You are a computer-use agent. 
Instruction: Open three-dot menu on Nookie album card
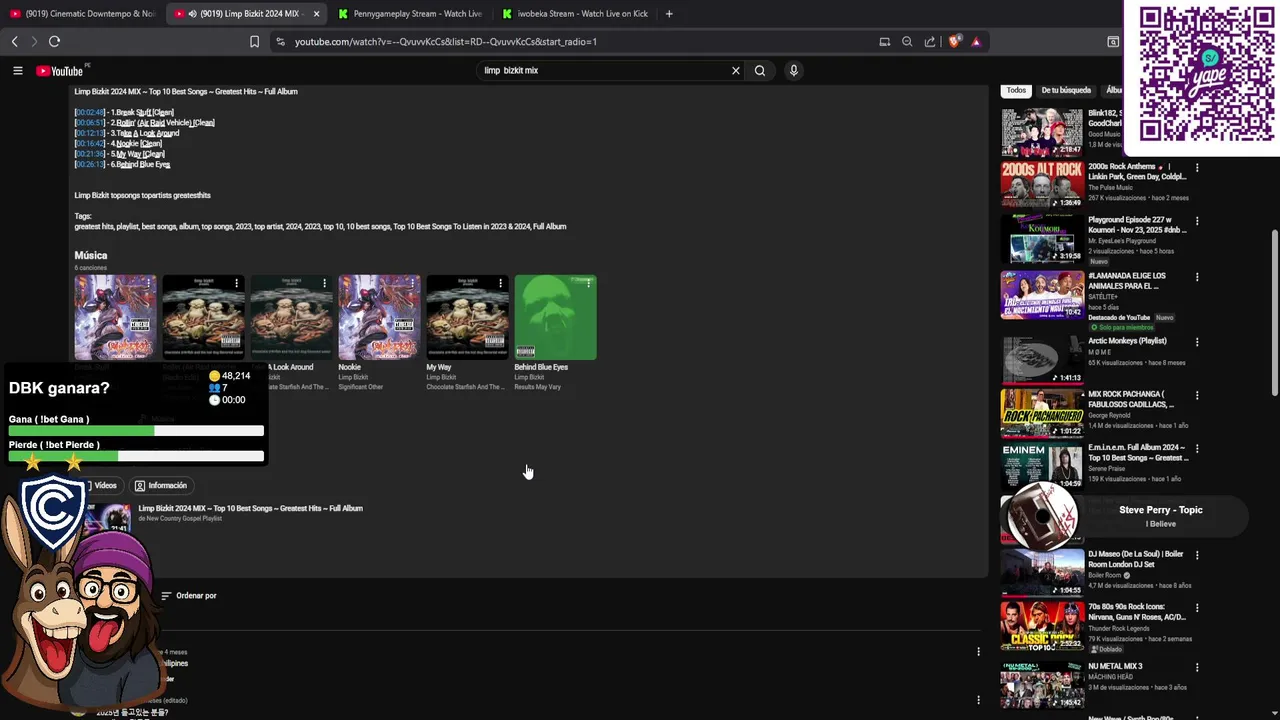[x=412, y=284]
